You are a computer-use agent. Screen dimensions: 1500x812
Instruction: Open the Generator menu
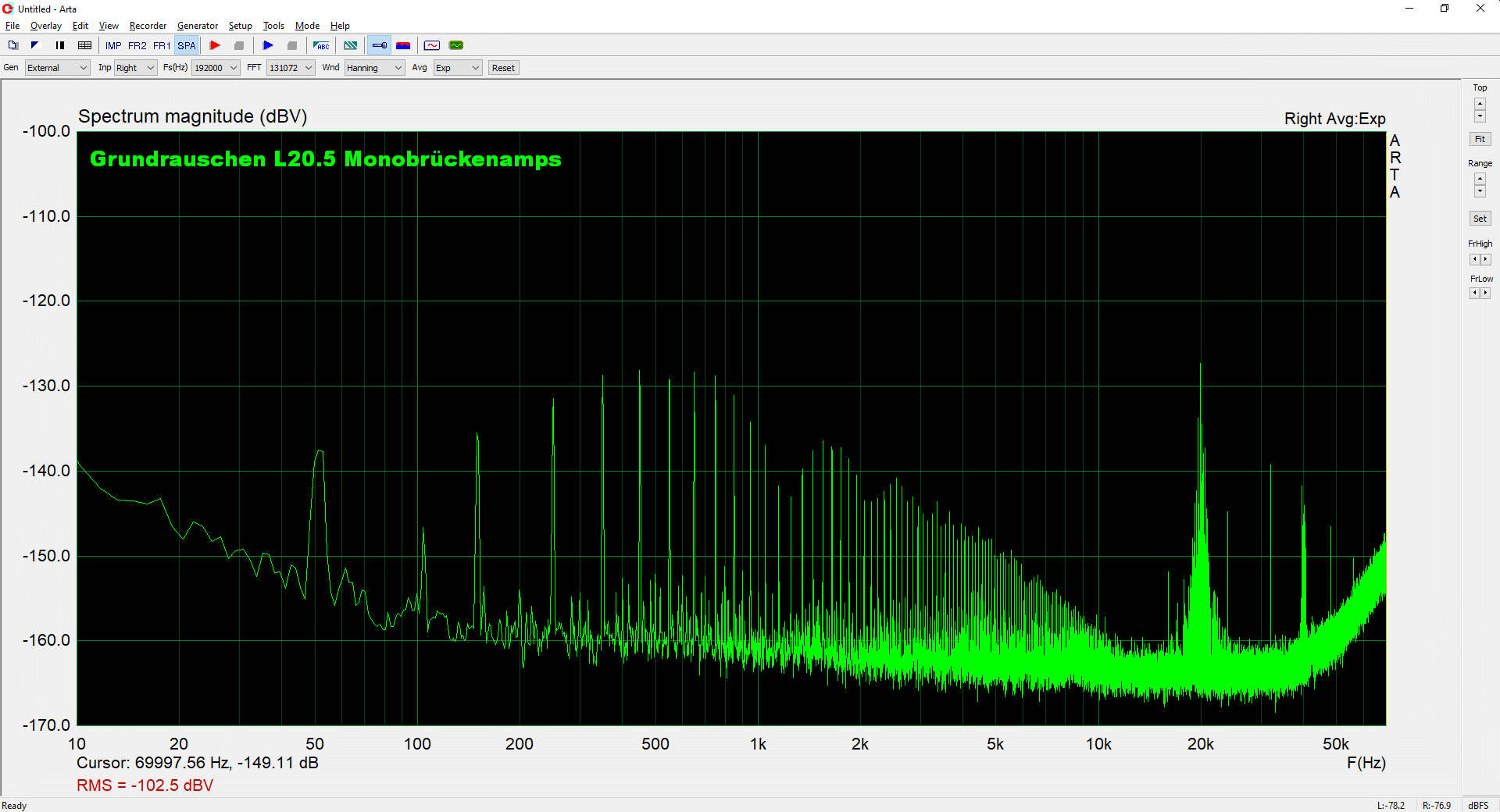[197, 26]
